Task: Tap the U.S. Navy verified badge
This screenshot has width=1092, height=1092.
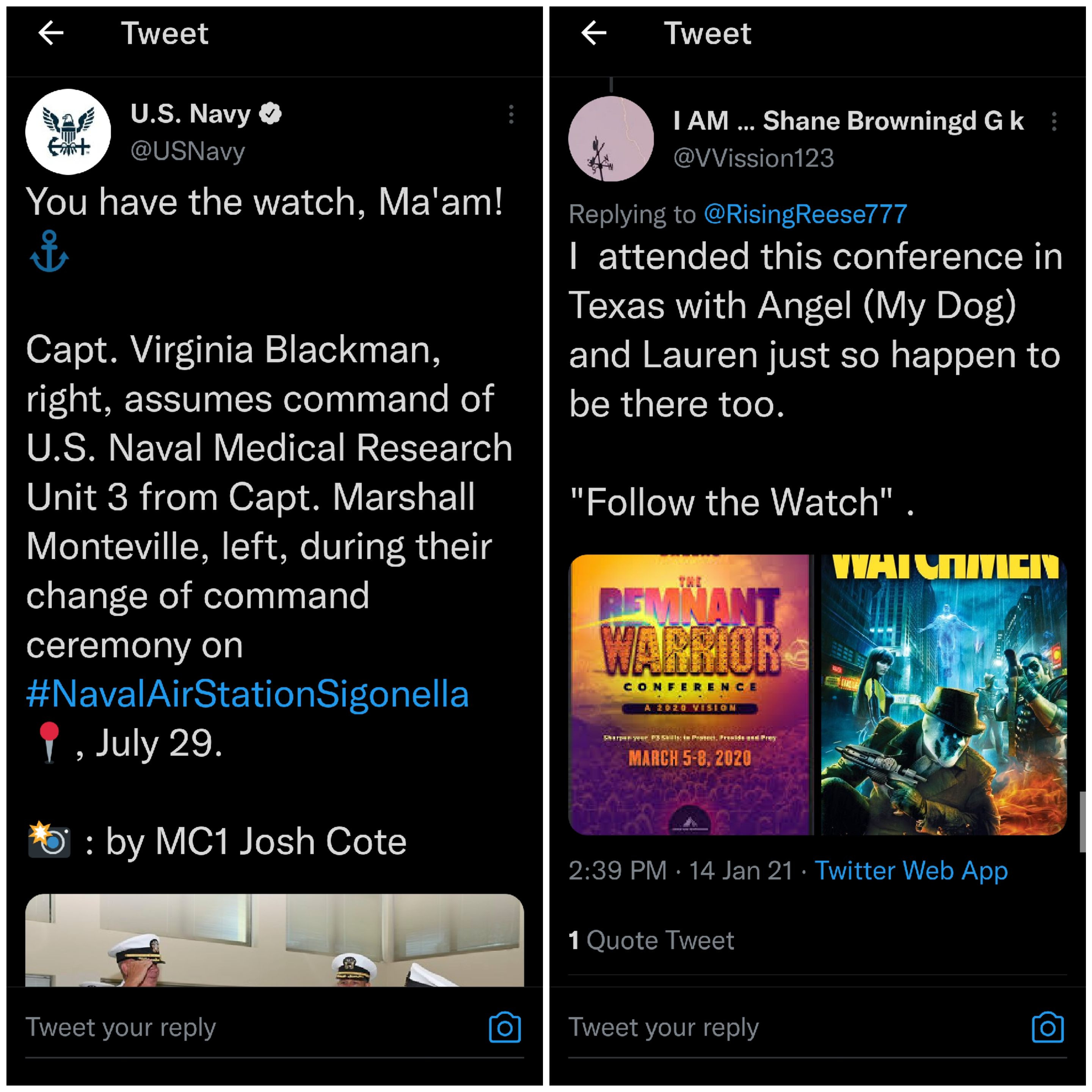Action: click(270, 114)
